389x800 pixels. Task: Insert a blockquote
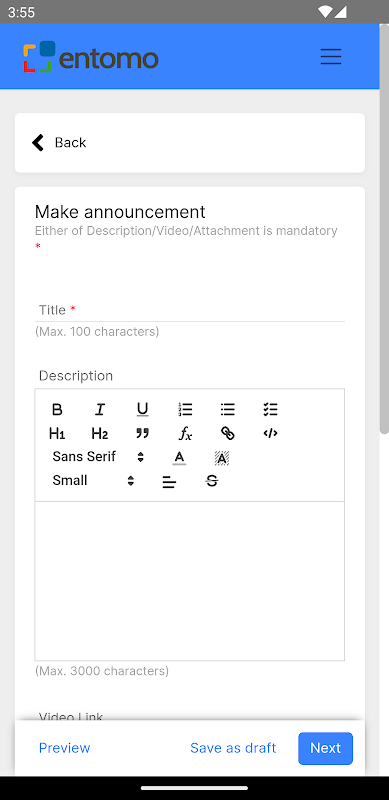142,434
